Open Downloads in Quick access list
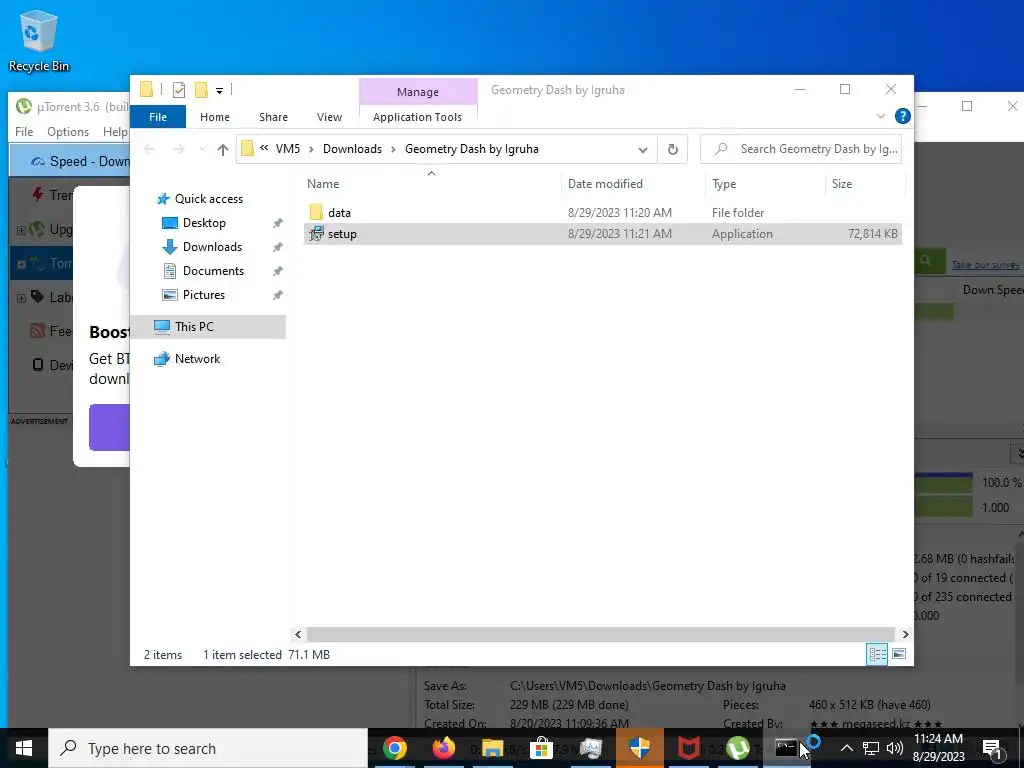The width and height of the screenshot is (1024, 768). point(212,247)
